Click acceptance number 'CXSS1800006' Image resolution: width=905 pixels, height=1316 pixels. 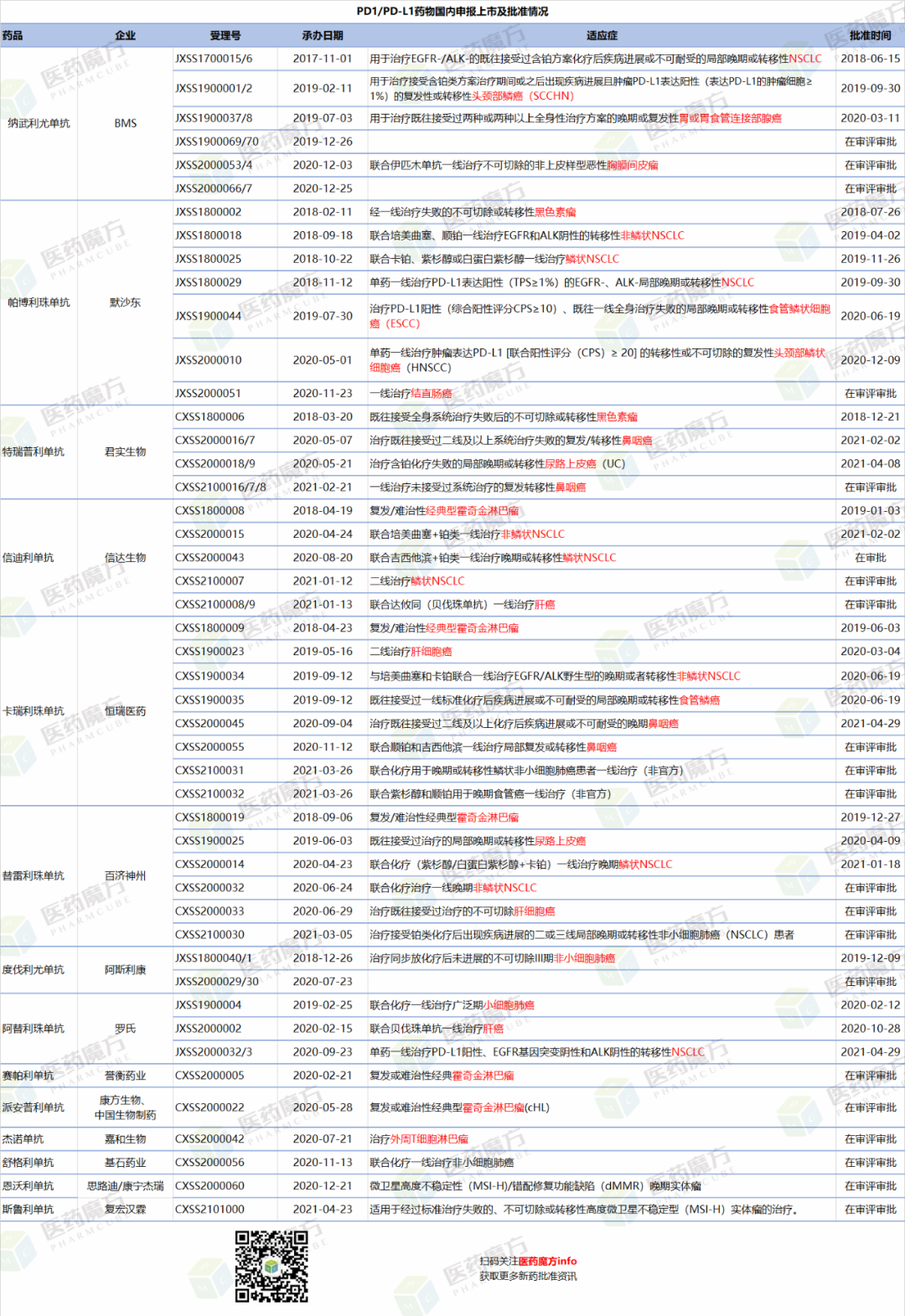209,416
